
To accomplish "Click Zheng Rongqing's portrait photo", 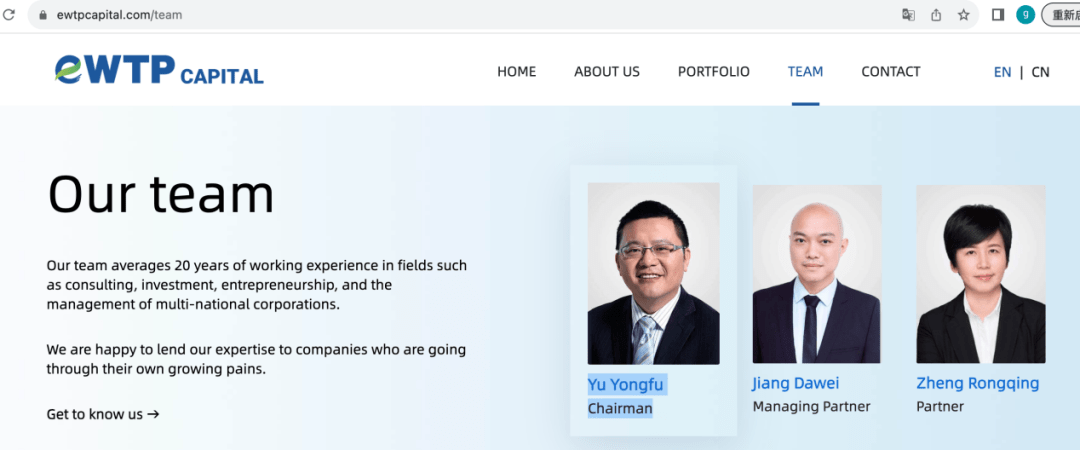I will tap(980, 274).
